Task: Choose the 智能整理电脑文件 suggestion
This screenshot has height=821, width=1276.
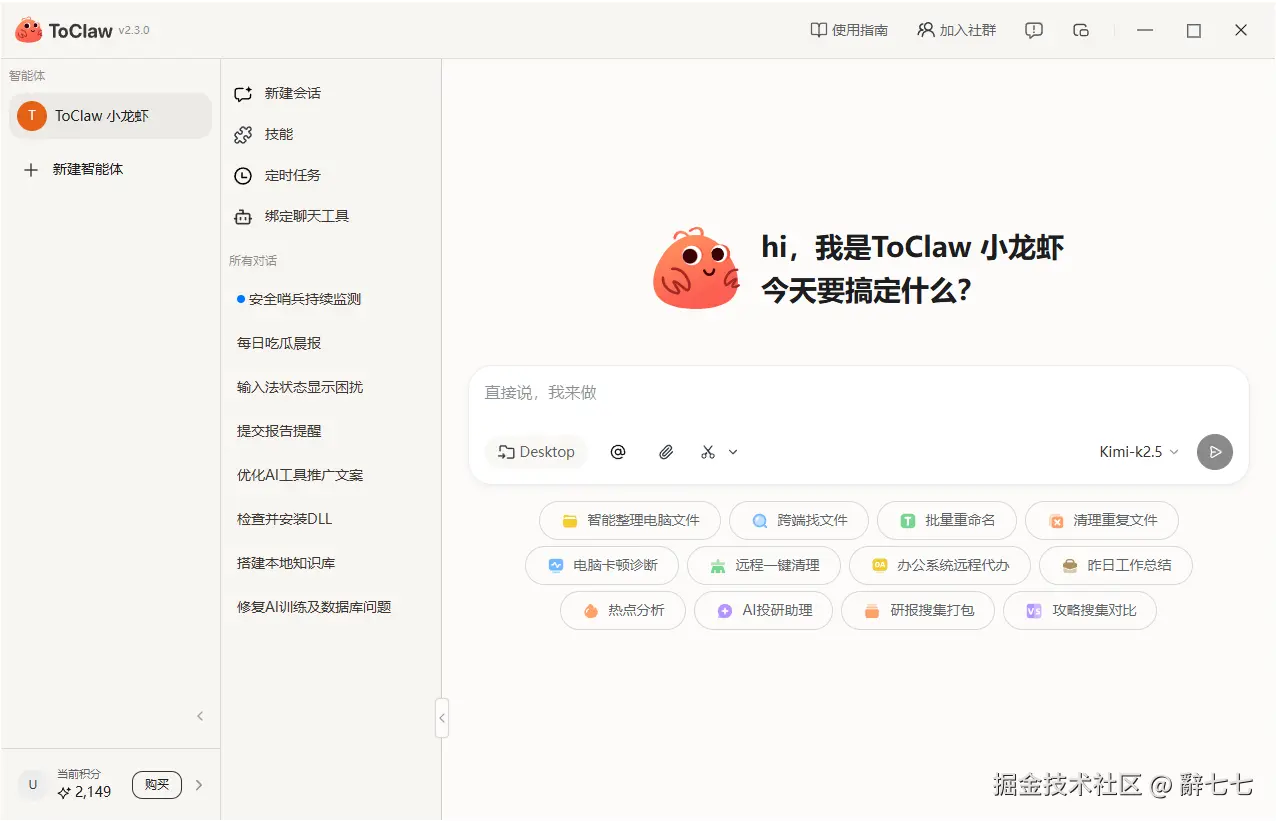Action: 630,521
